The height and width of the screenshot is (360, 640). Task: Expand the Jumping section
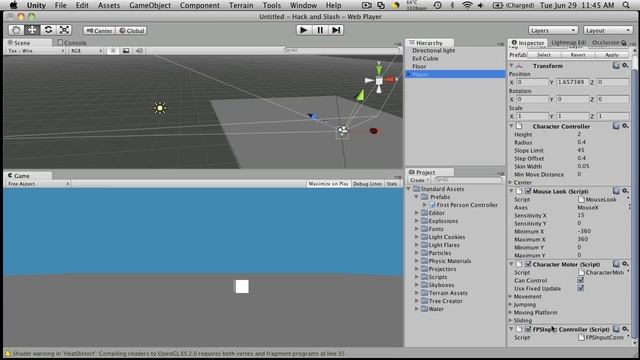[x=511, y=304]
